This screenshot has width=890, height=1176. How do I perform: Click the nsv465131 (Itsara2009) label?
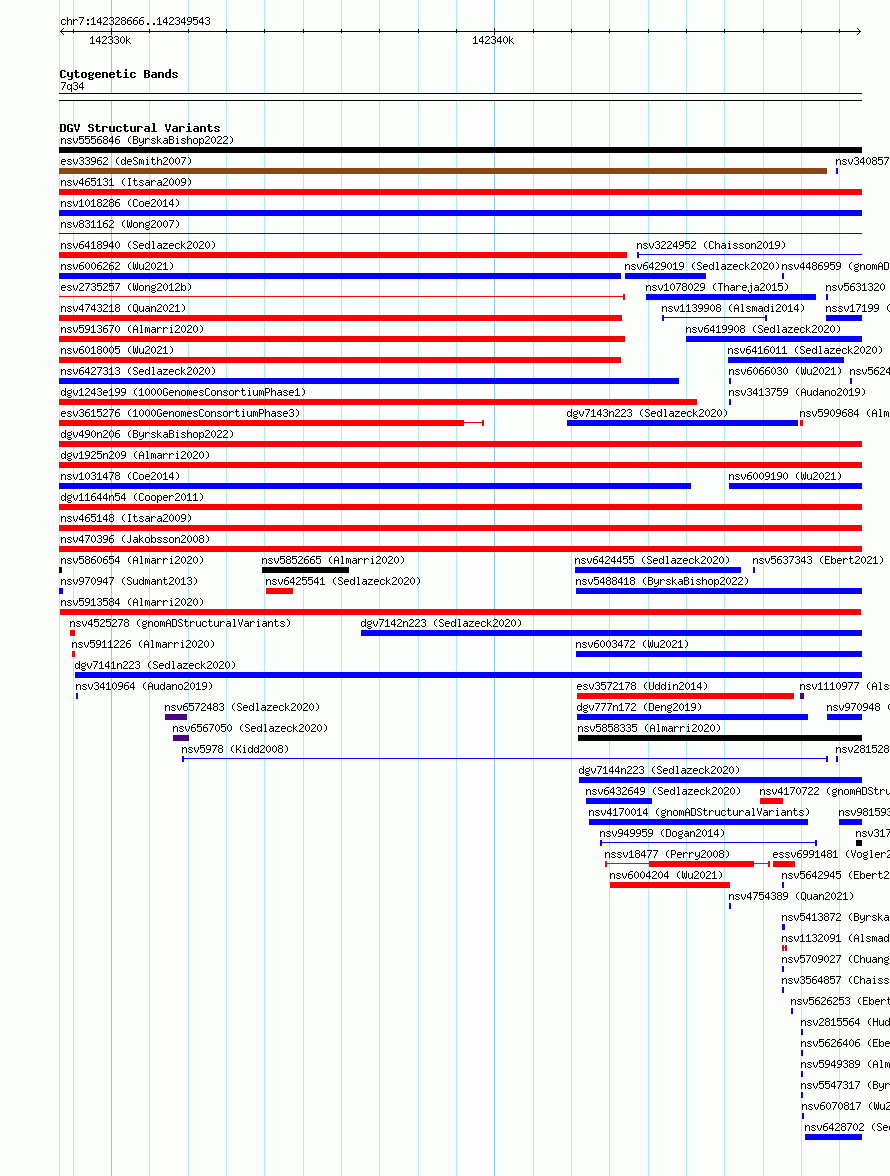(x=126, y=182)
